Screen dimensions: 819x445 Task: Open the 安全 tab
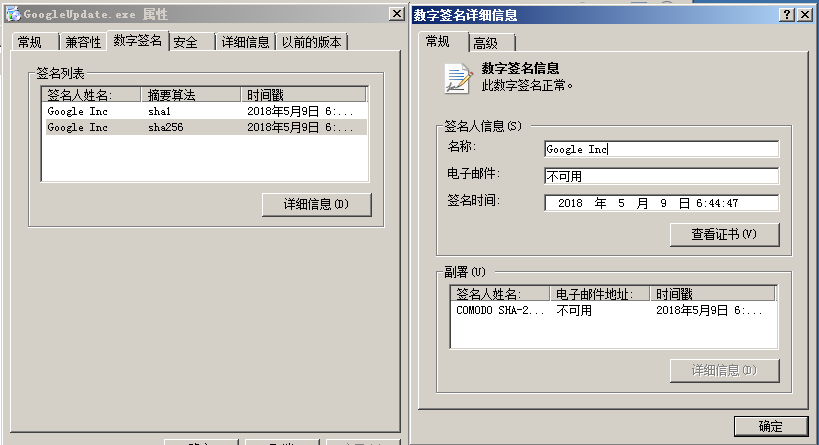point(192,42)
